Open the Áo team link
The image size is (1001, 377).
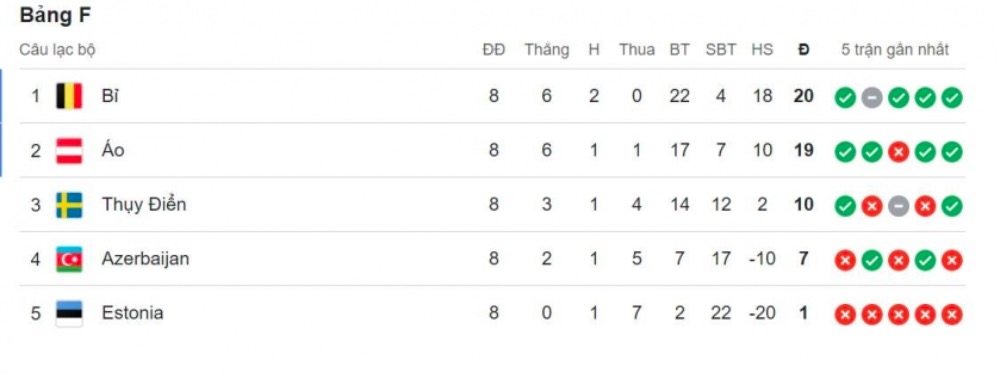[113, 151]
